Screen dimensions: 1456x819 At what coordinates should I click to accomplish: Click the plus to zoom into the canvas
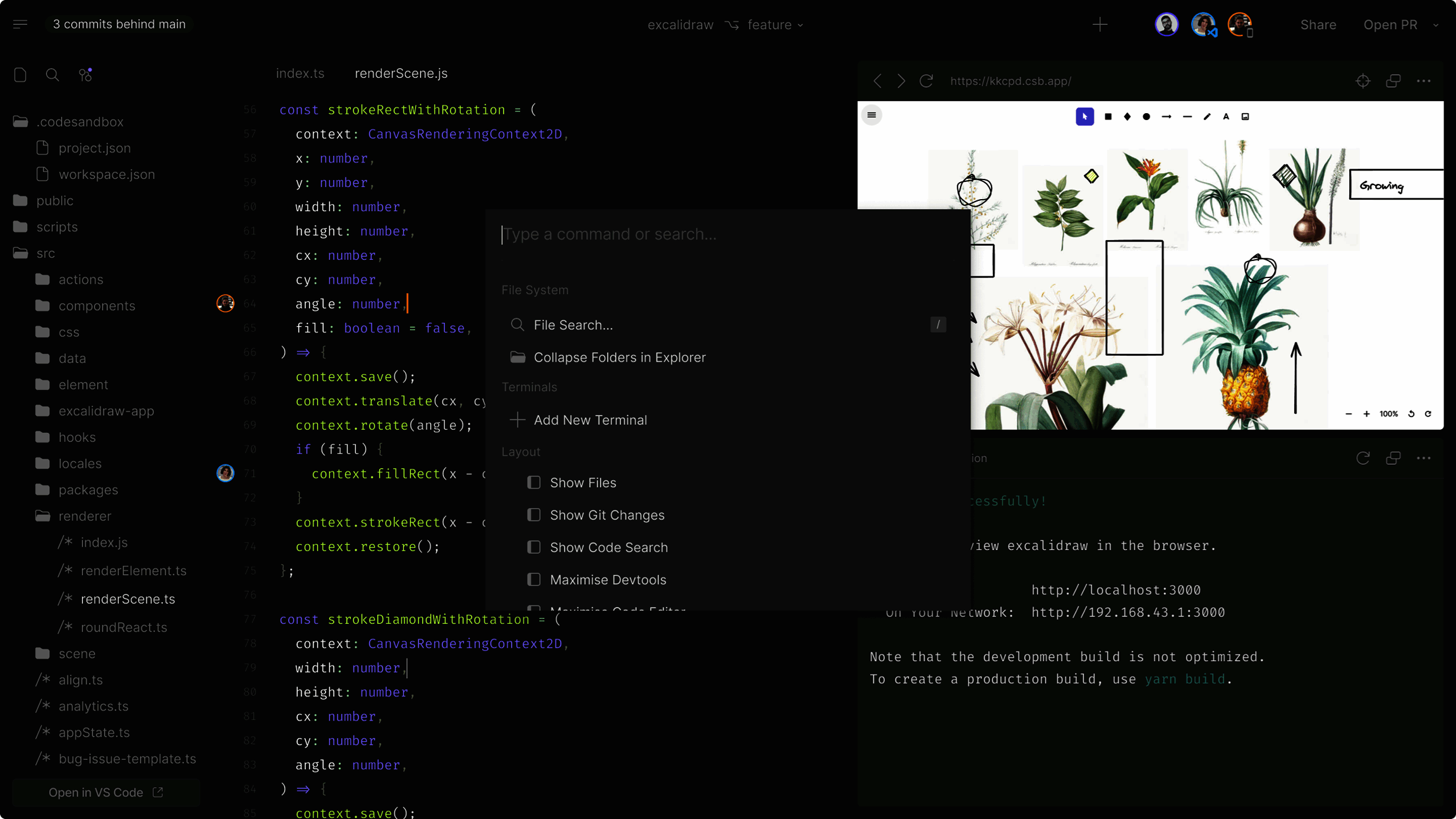tap(1366, 414)
